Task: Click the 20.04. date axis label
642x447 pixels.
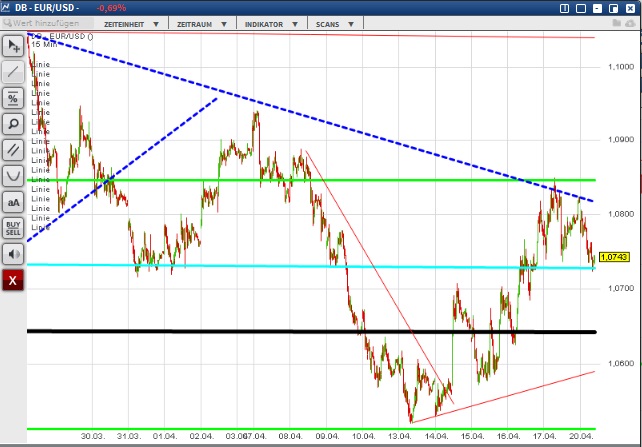Action: [581, 436]
